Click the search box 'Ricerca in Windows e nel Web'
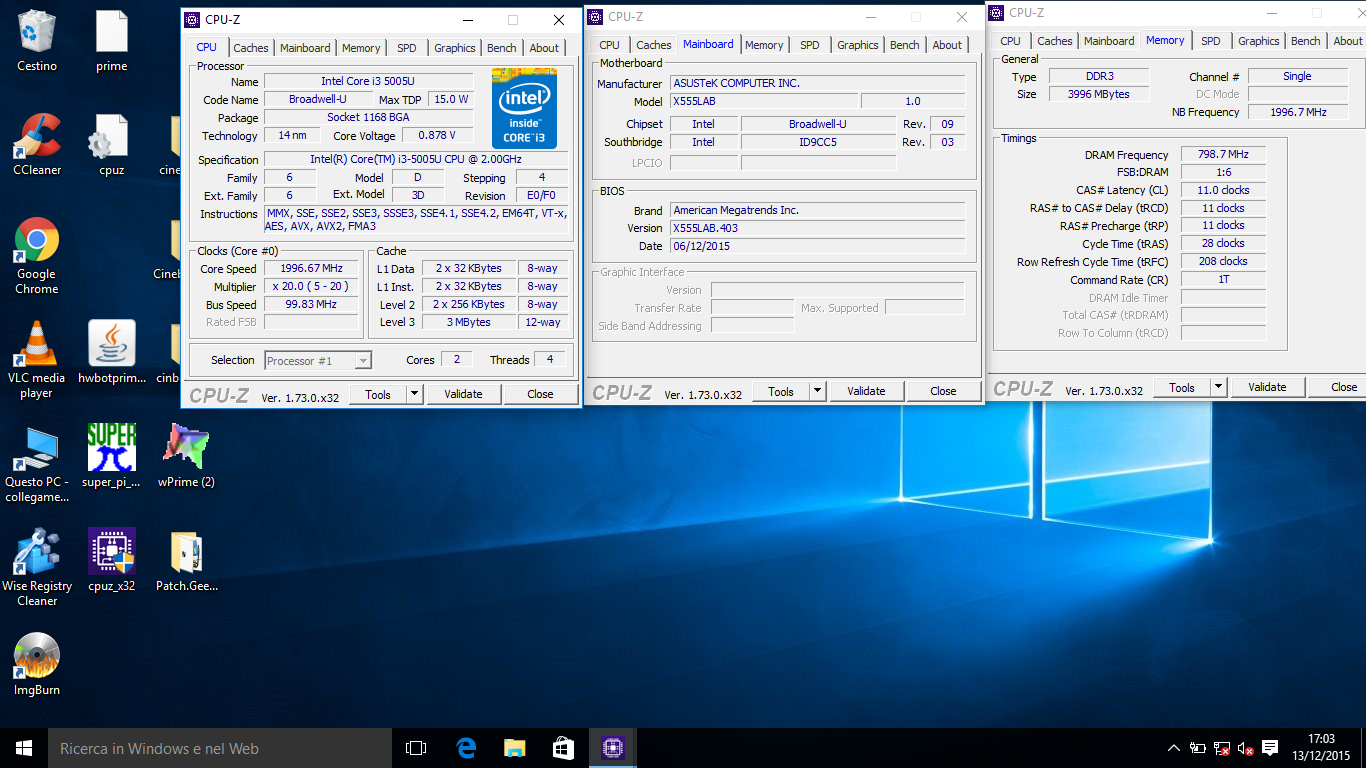This screenshot has width=1366, height=768. pos(220,748)
